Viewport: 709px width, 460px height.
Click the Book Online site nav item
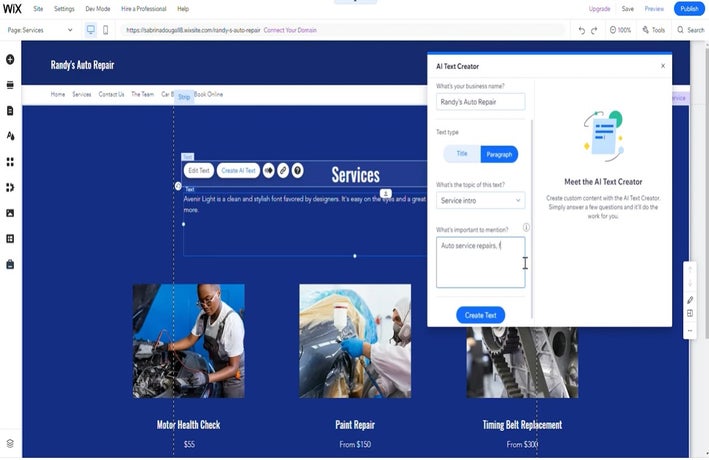coord(208,94)
